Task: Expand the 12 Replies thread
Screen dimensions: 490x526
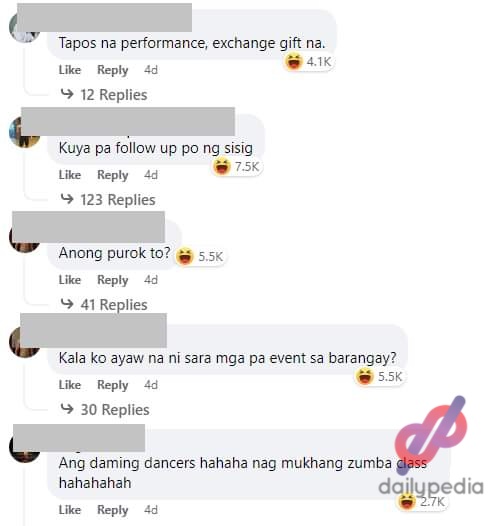Action: pos(114,95)
